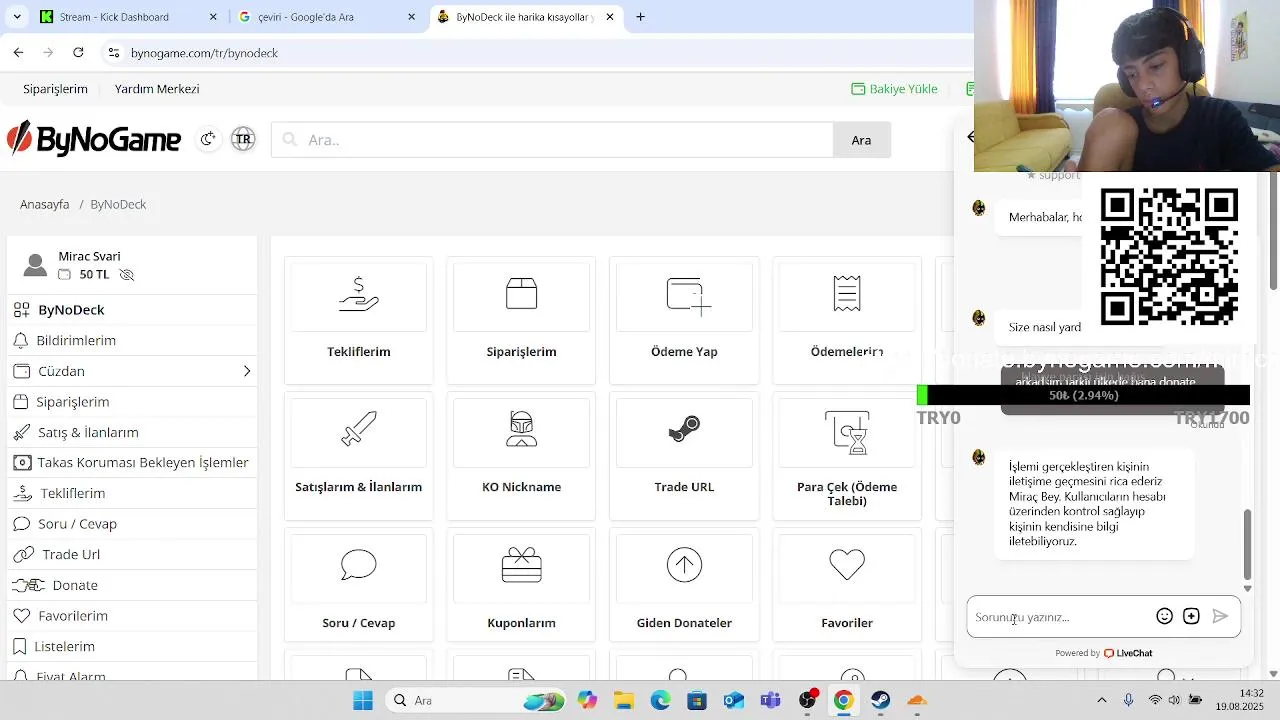
Task: Open the KO Nickname card
Action: 521,455
